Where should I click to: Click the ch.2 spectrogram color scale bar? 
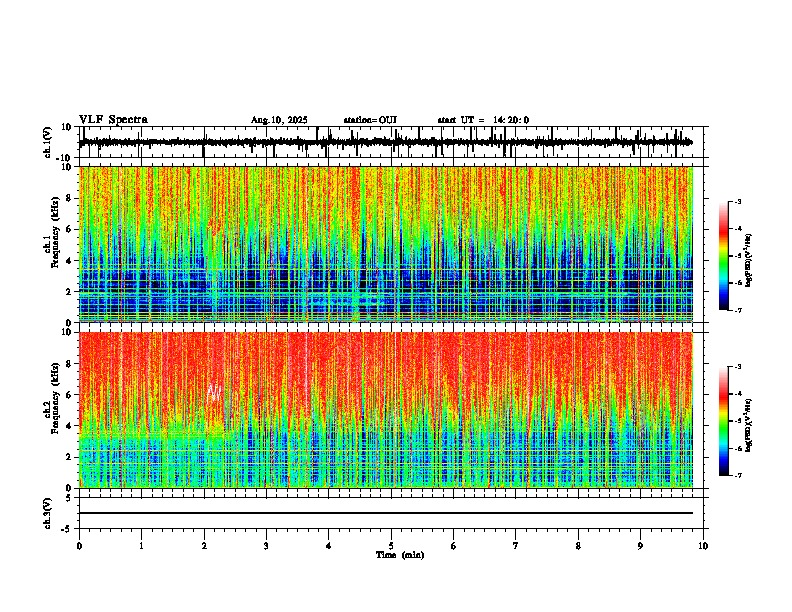[723, 421]
